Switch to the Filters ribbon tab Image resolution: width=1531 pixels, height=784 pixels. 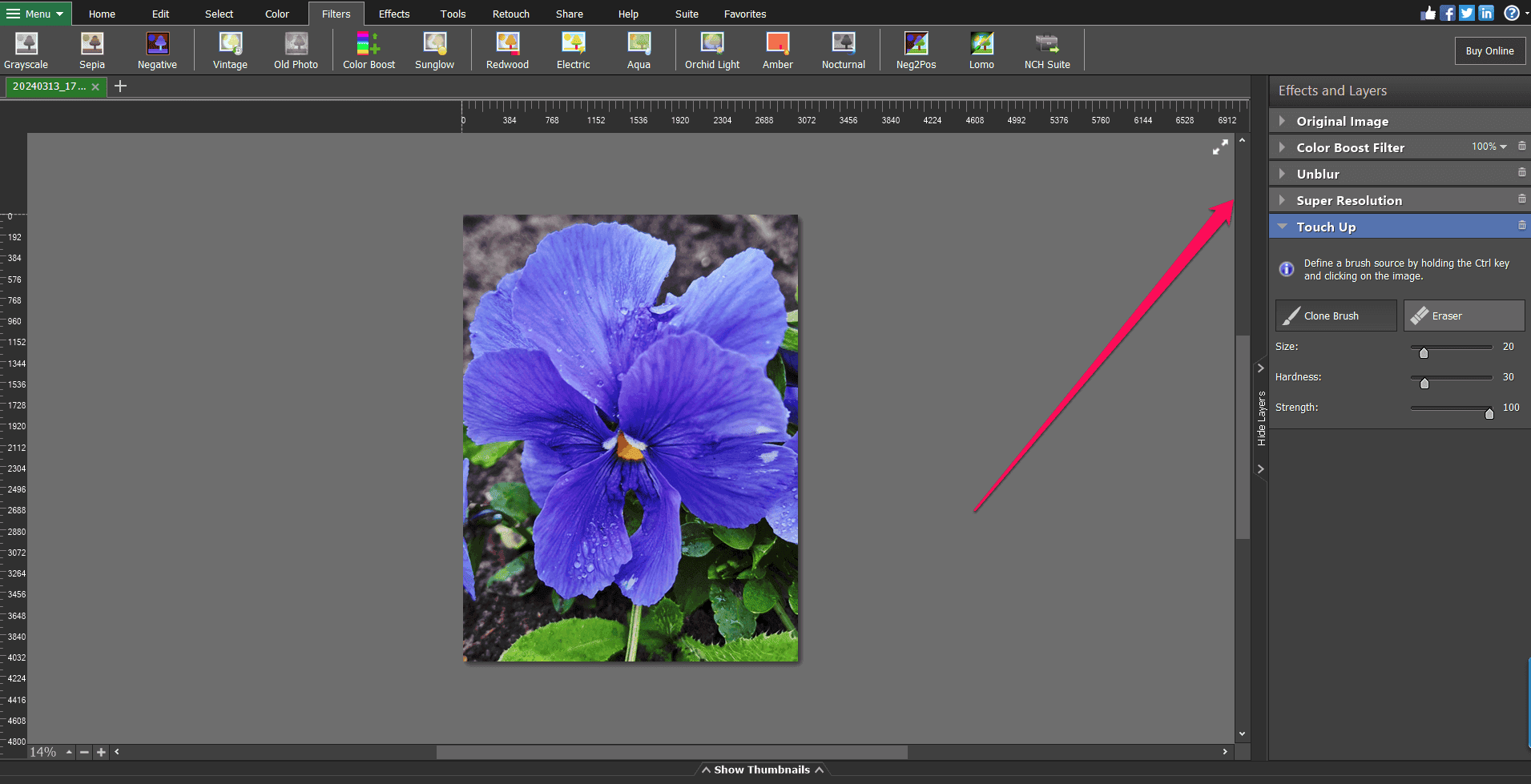[x=336, y=13]
